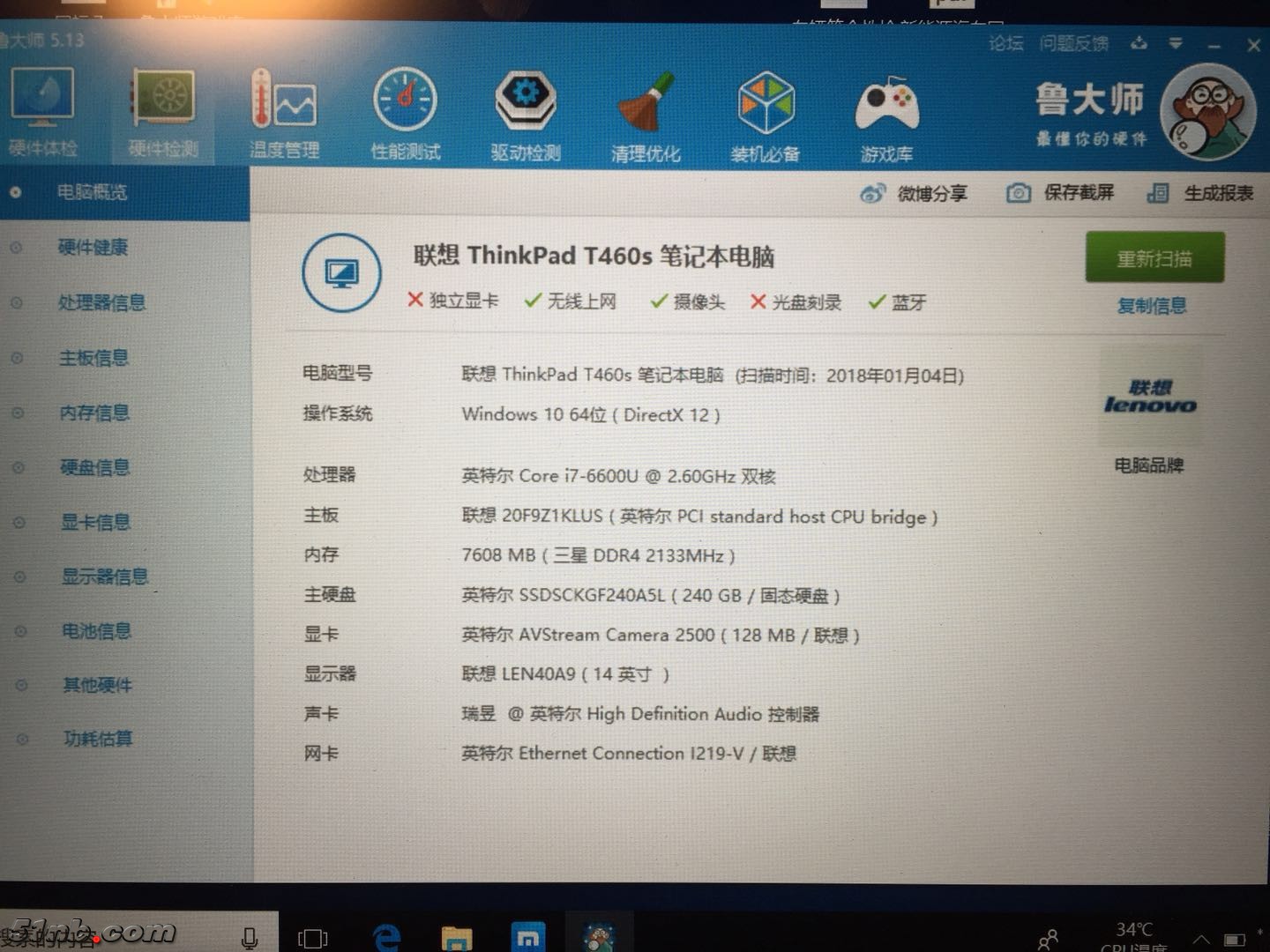1270x952 pixels.
Task: Click the Ethernet Connection I219-V value
Action: click(629, 754)
